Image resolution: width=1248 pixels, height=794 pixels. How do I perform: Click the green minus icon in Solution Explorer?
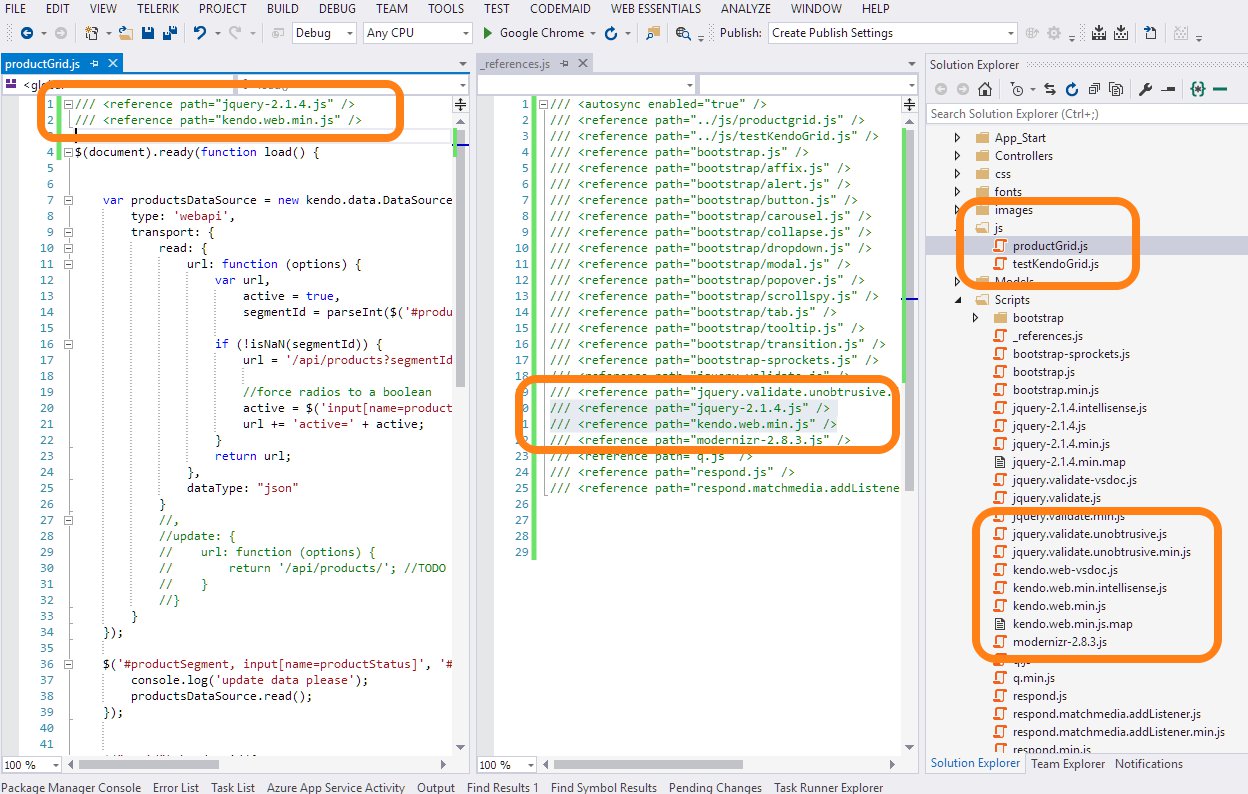click(1220, 89)
